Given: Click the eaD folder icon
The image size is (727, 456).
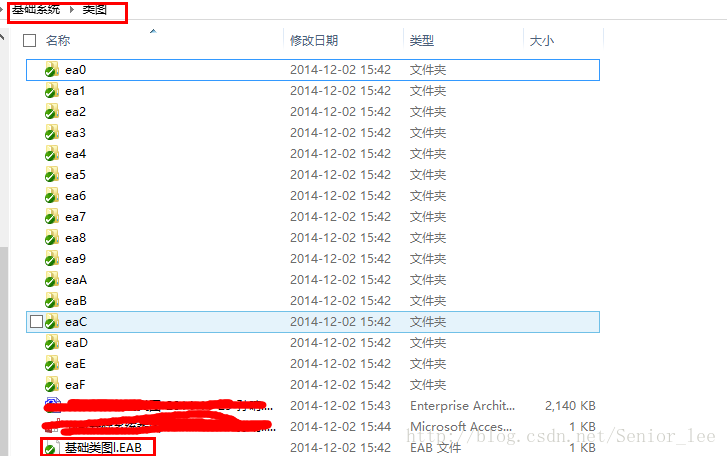Looking at the screenshot, I should click(51, 343).
